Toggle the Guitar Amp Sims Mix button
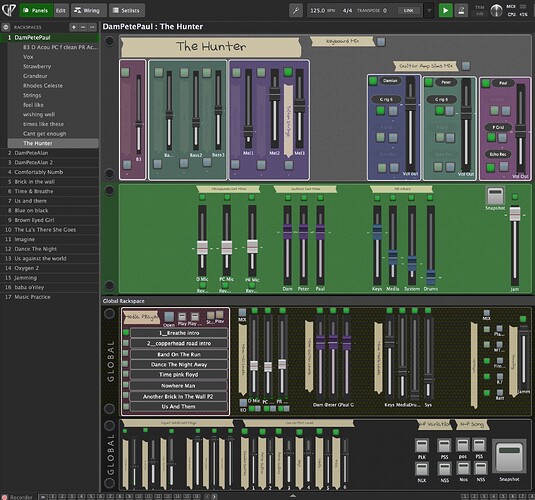The image size is (535, 500). tap(466, 66)
